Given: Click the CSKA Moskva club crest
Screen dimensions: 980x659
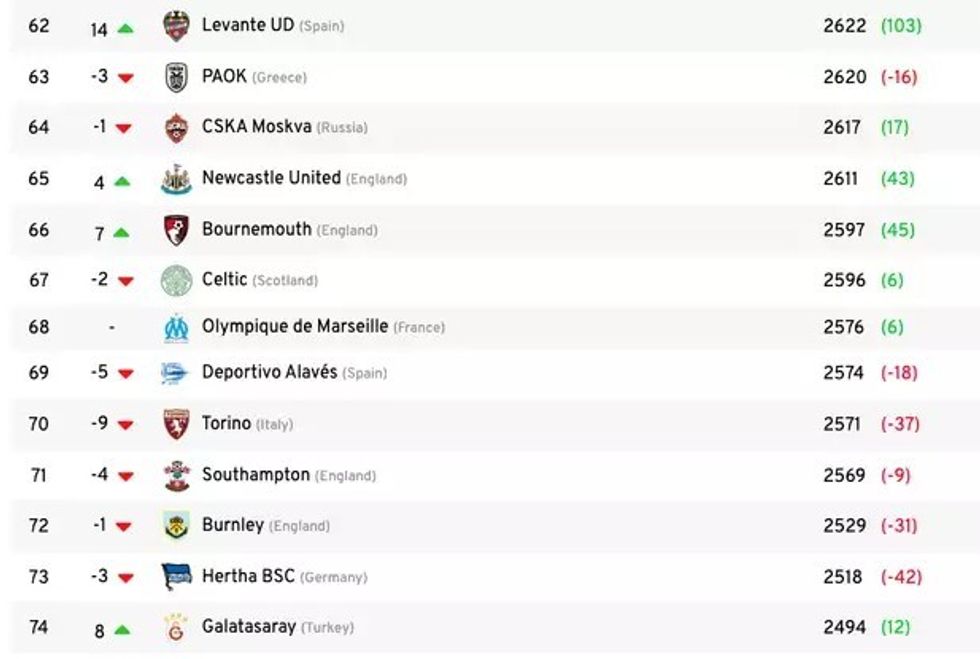Looking at the screenshot, I should point(176,128).
